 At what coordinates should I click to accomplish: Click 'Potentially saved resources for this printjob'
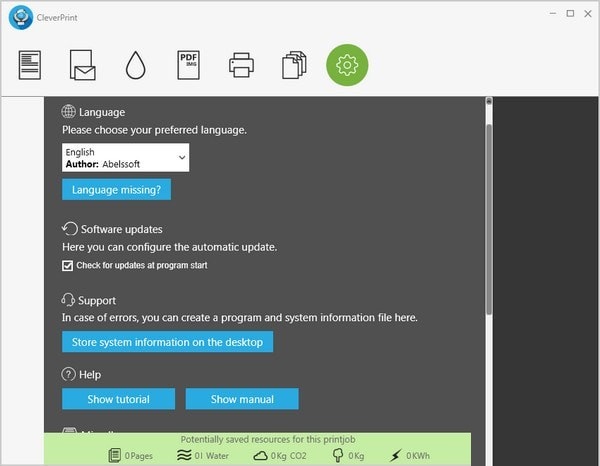(268, 439)
